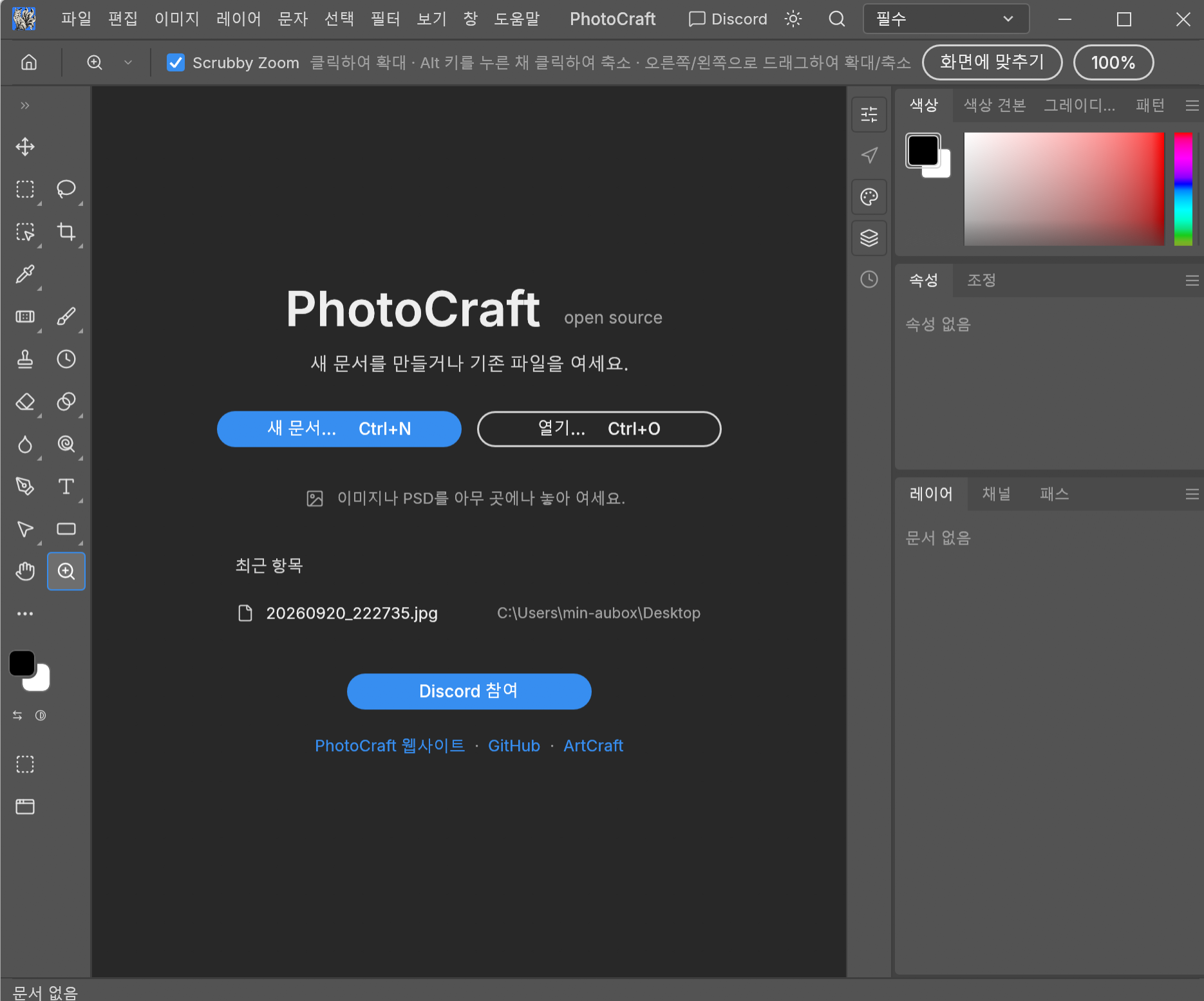Switch to the 색상 견본 tab
1204x1001 pixels.
pos(995,105)
